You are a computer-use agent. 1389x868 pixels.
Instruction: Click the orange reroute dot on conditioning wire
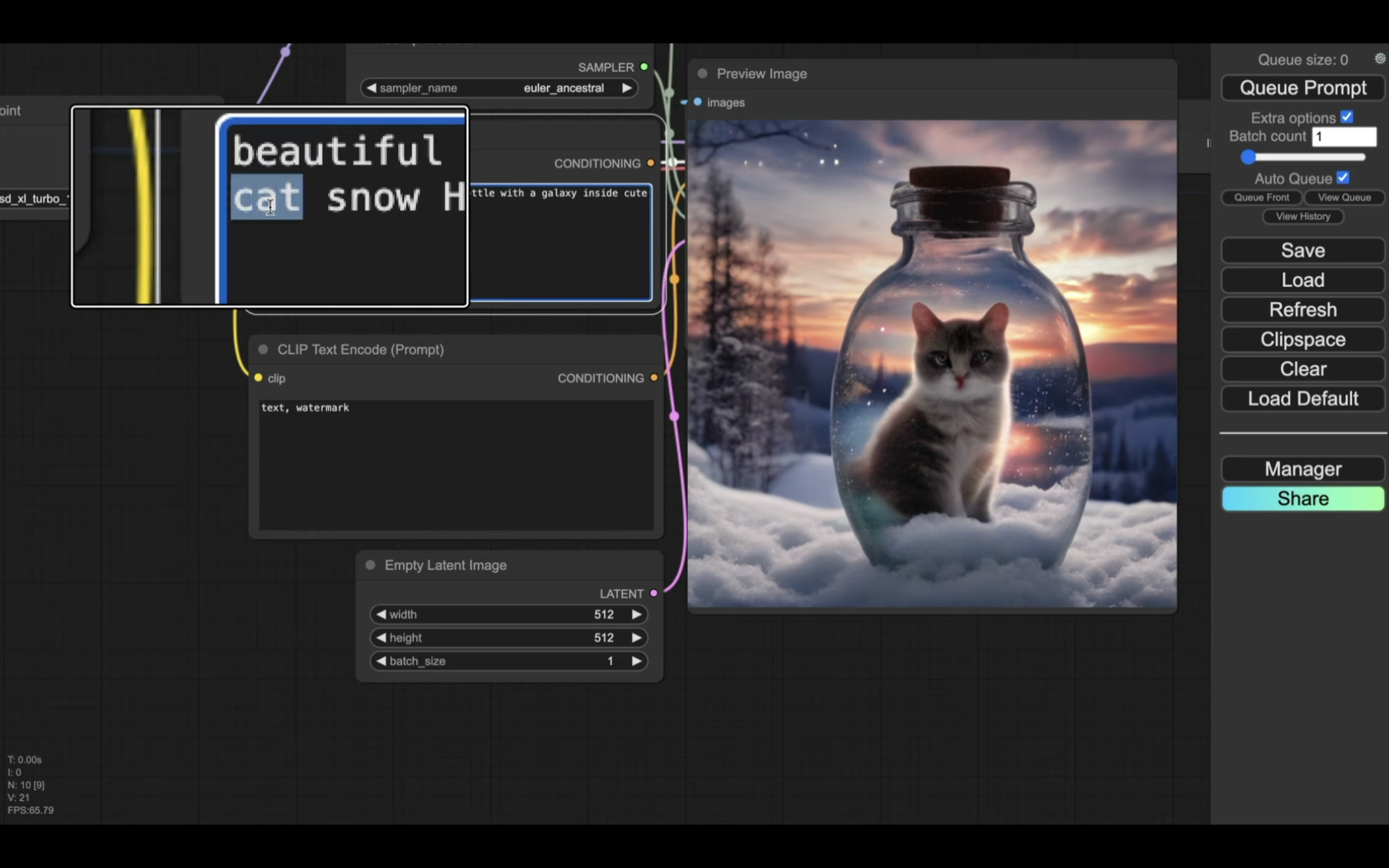pos(674,280)
